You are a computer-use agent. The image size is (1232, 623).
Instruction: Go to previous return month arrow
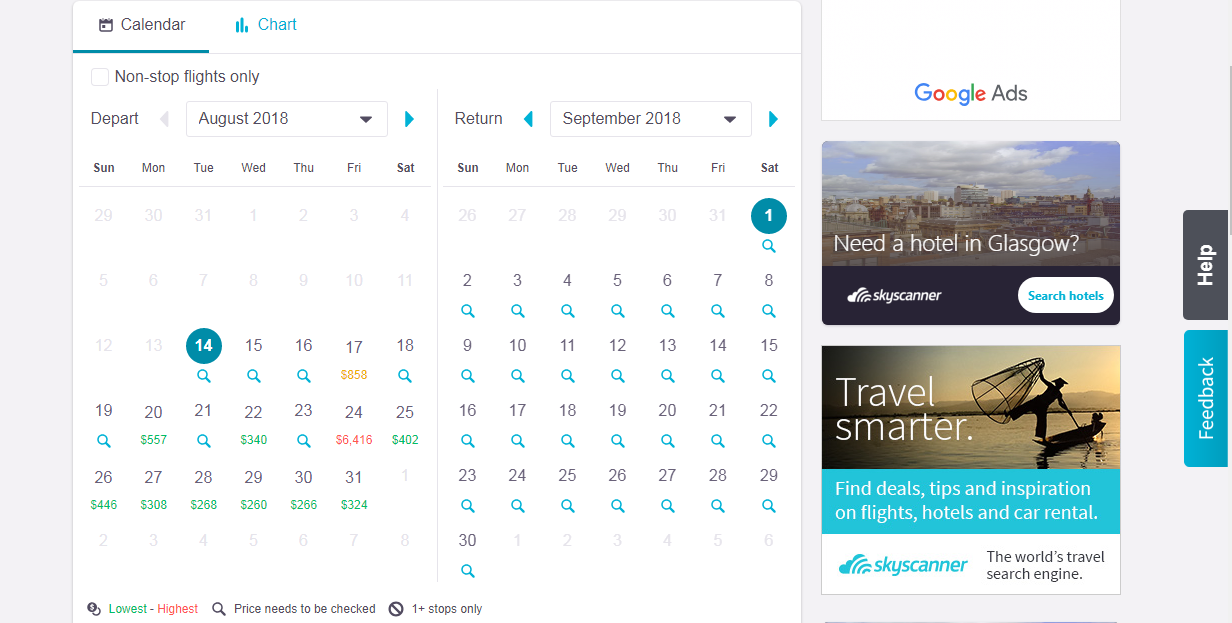click(x=528, y=119)
